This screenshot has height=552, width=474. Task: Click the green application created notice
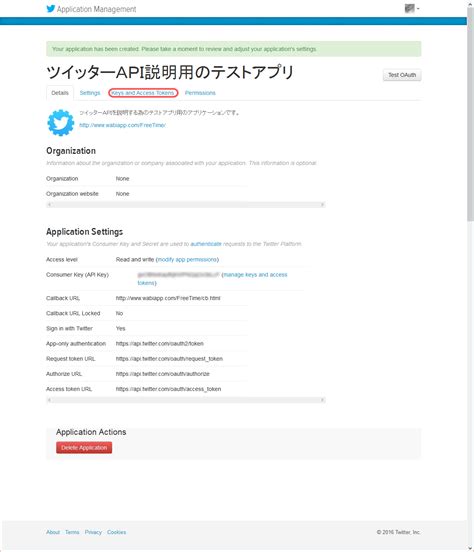pos(233,49)
